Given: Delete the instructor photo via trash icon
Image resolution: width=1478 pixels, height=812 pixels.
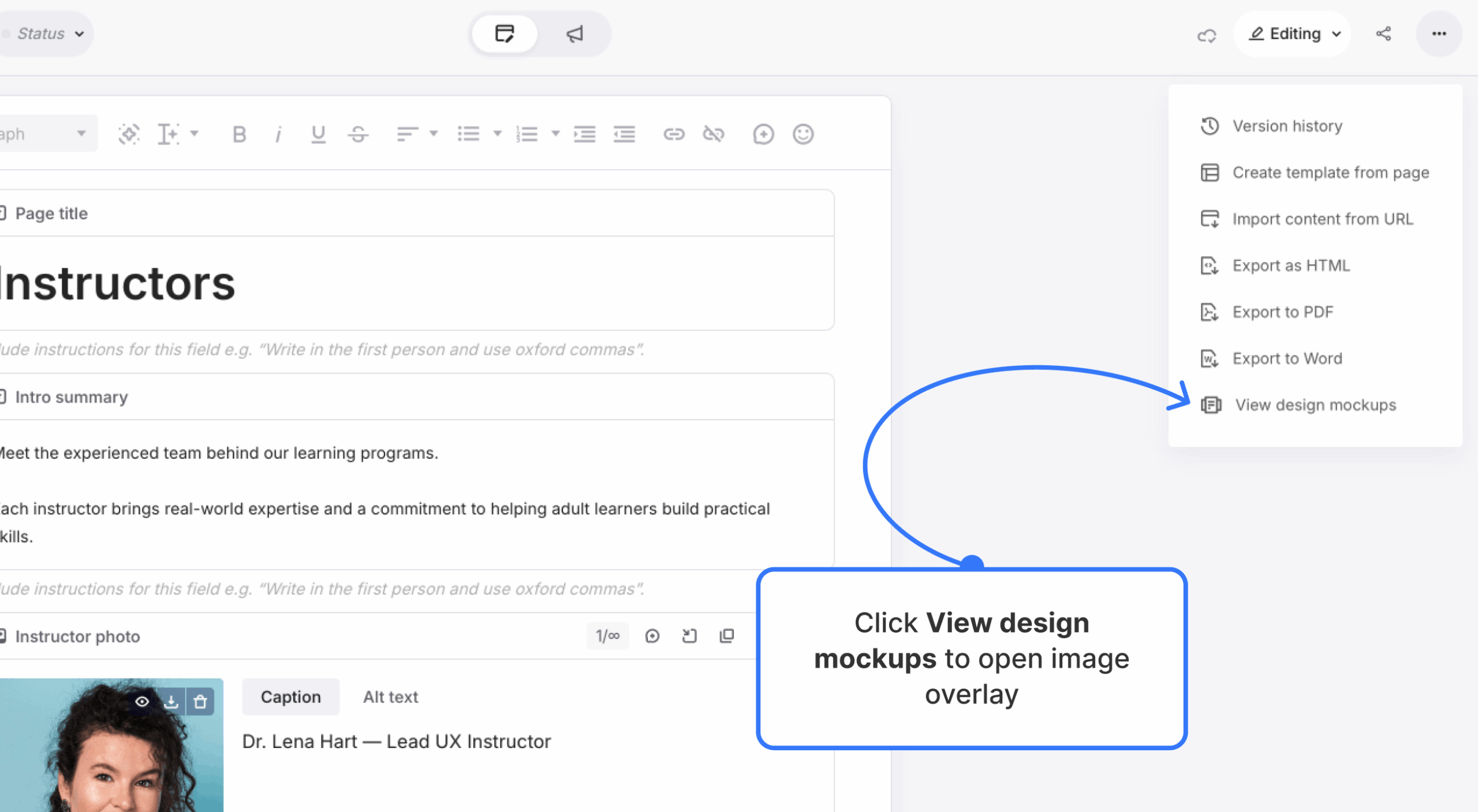Looking at the screenshot, I should click(199, 702).
